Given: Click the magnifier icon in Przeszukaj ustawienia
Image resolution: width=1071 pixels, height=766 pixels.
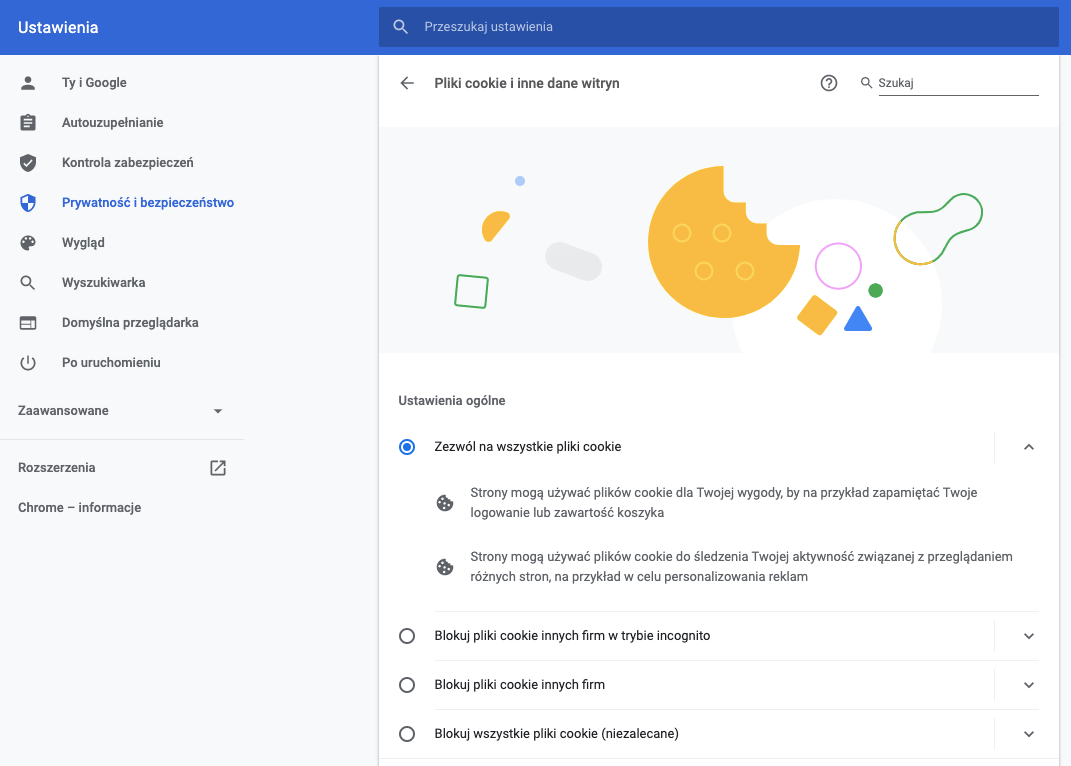Looking at the screenshot, I should pos(401,26).
